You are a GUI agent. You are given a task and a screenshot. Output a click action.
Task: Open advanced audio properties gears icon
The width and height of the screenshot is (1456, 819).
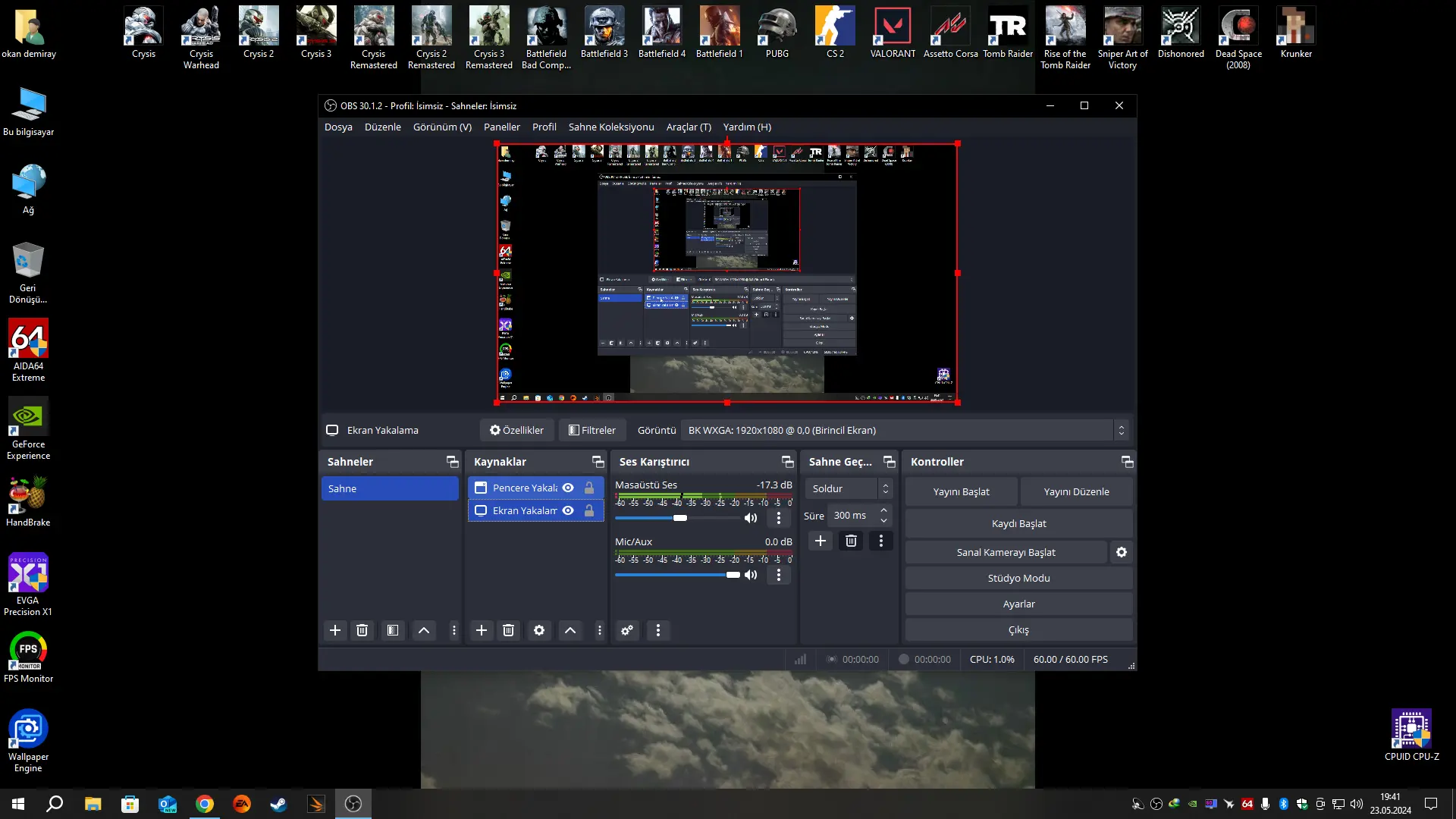627,630
